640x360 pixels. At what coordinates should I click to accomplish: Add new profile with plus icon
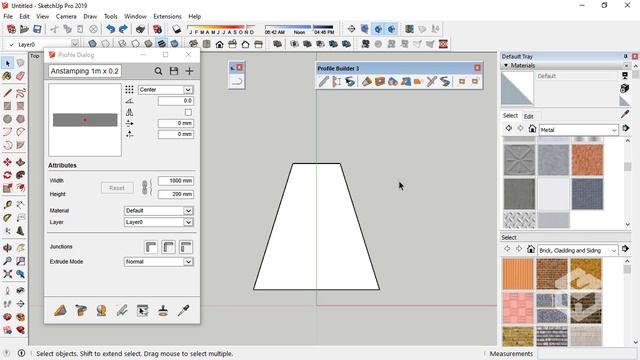[x=189, y=71]
